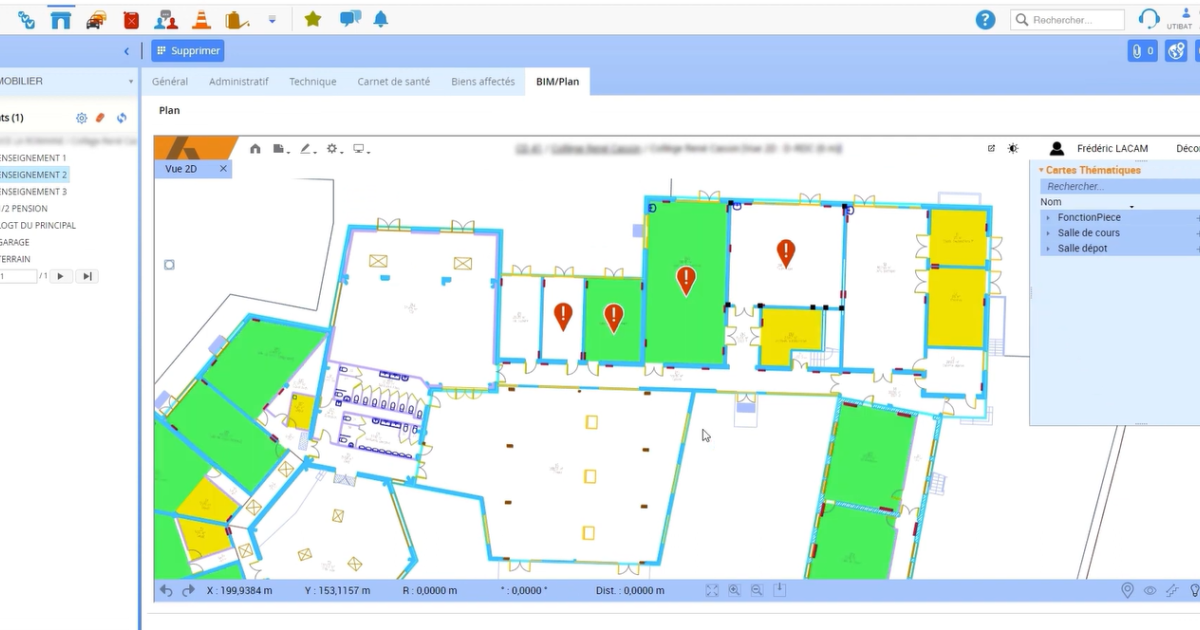Open the Carnet de santé tab
1200x630 pixels.
click(x=393, y=82)
